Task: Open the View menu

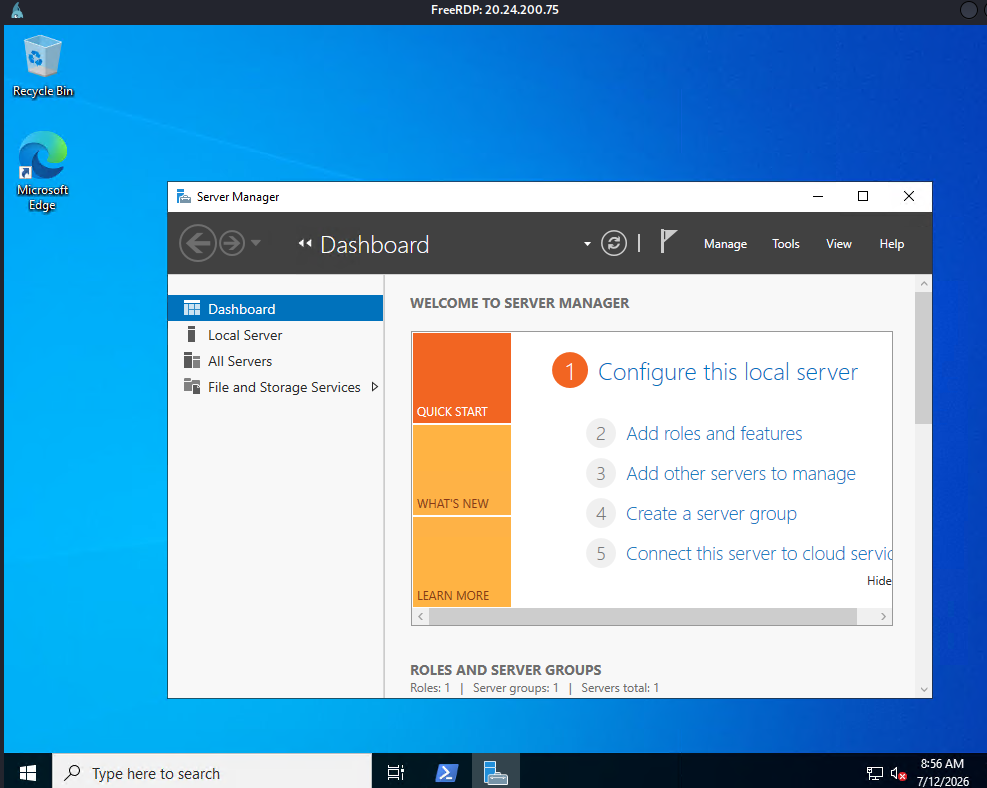Action: click(x=838, y=244)
